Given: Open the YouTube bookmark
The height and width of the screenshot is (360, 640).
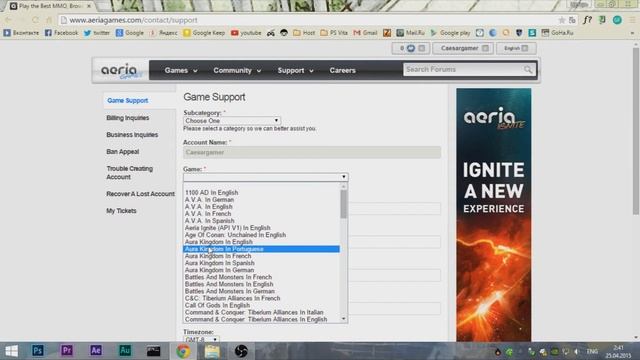Looking at the screenshot, I should click(x=246, y=33).
